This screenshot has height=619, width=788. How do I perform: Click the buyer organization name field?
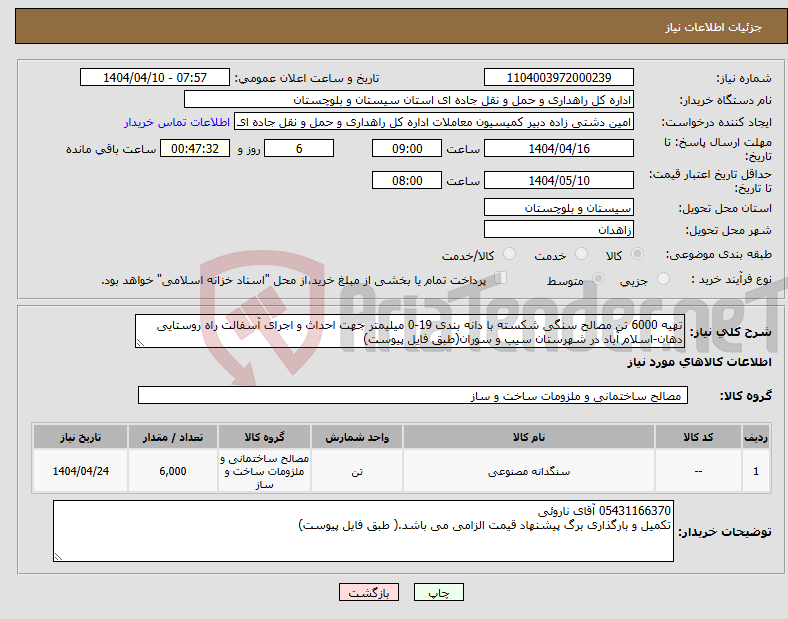tap(409, 99)
